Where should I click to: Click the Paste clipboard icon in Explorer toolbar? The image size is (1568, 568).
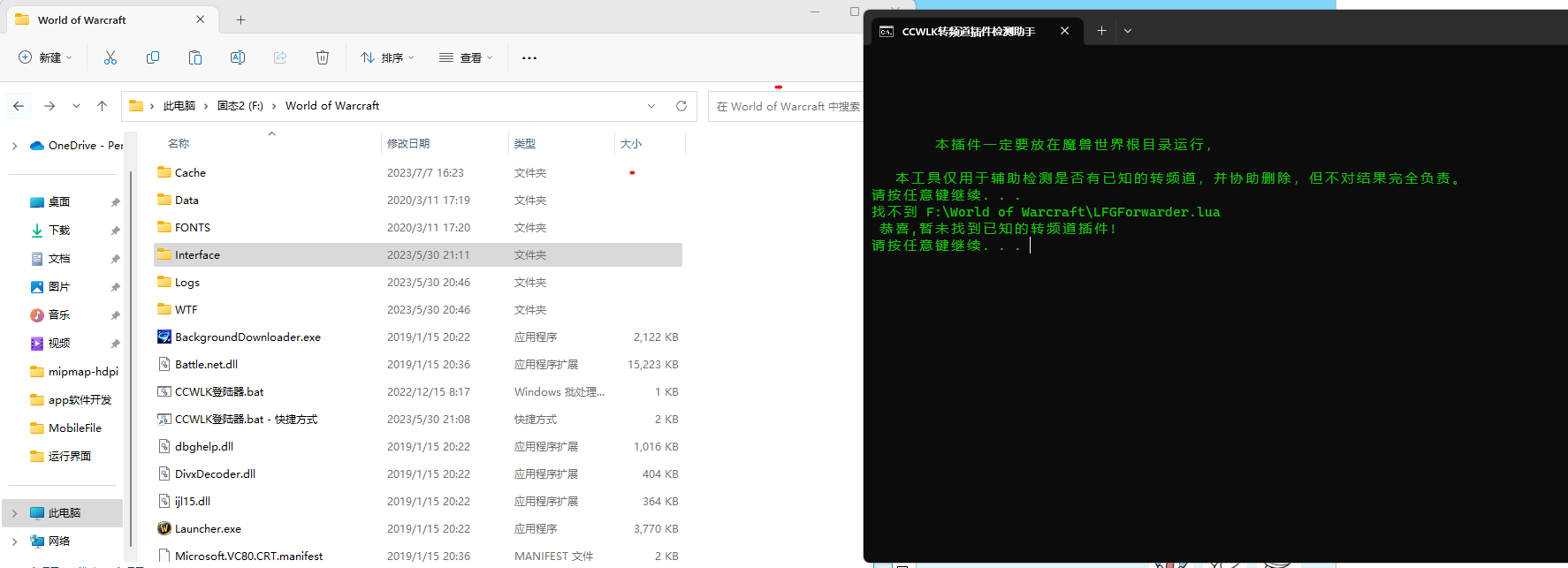coord(195,57)
